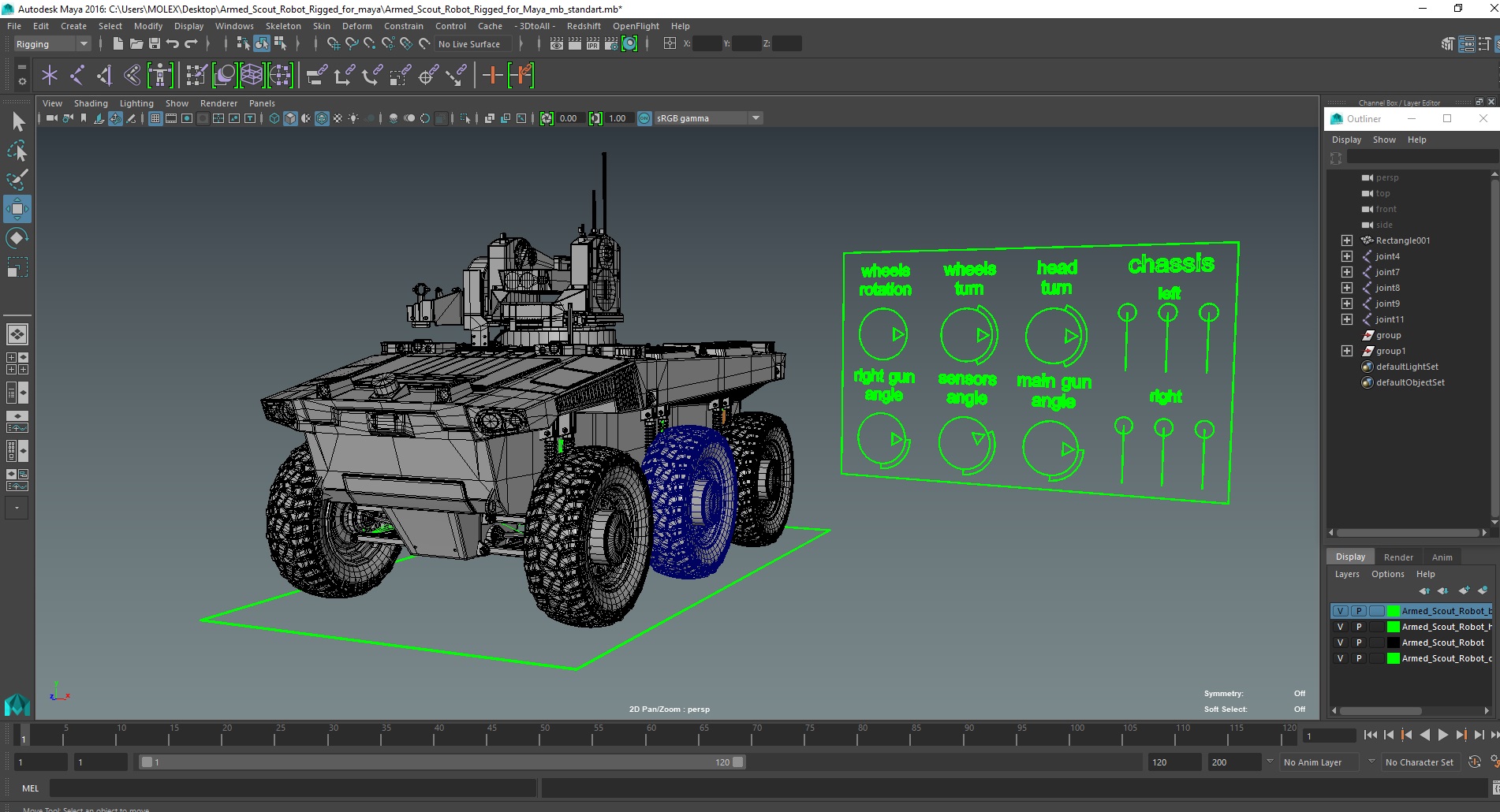Open the Rigging menu set dropdown
1500x812 pixels.
pos(52,44)
